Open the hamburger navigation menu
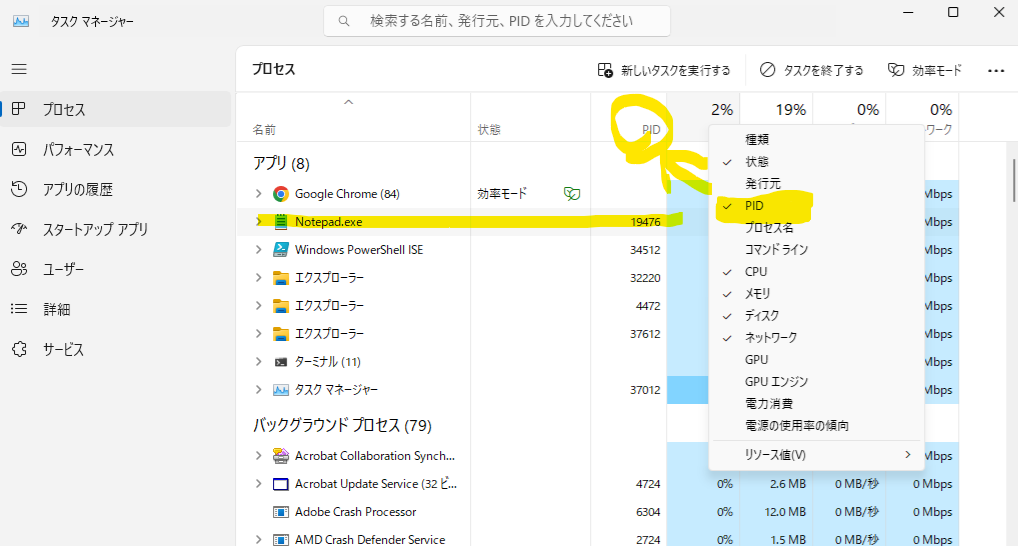1018x546 pixels. pyautogui.click(x=19, y=69)
